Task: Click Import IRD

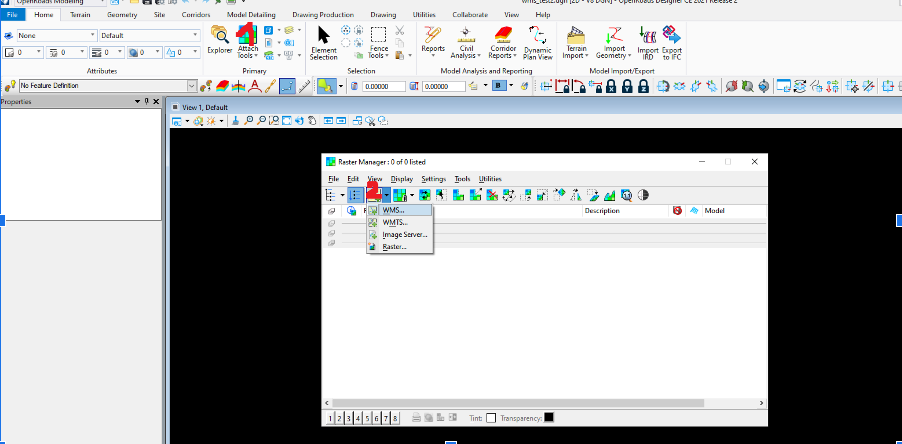Action: coord(648,41)
